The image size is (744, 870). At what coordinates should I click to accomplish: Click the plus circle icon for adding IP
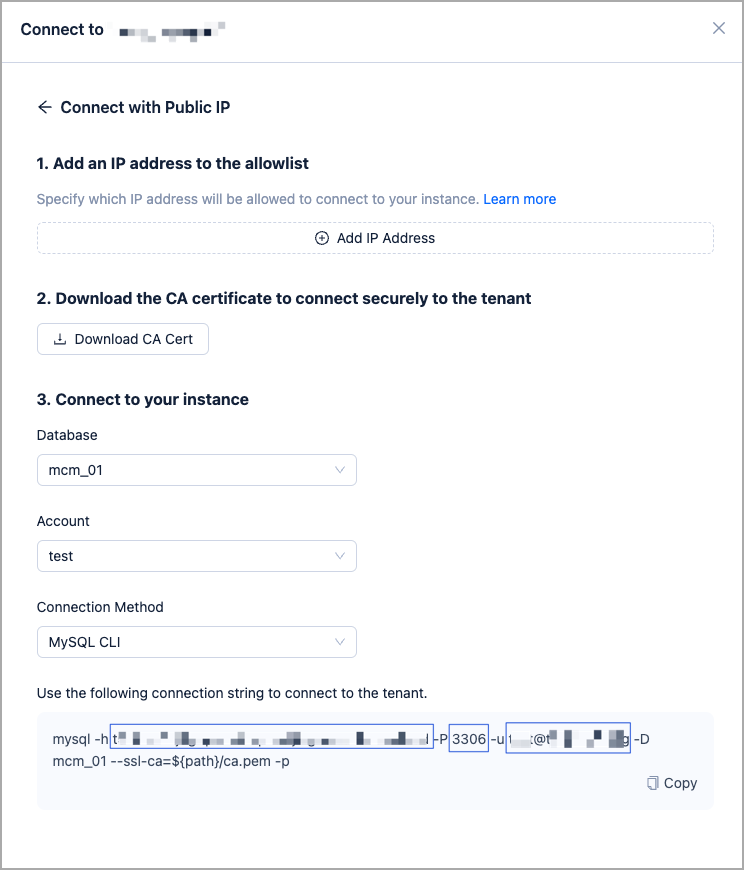[322, 238]
